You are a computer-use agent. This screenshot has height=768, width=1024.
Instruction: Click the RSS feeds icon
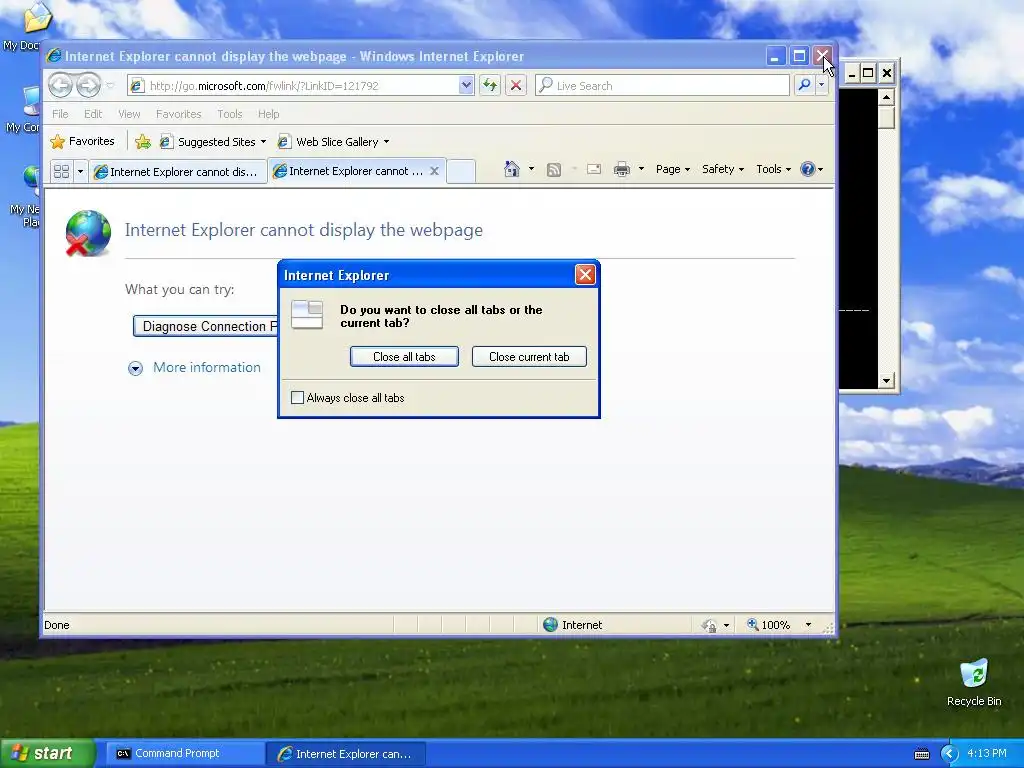[x=554, y=170]
